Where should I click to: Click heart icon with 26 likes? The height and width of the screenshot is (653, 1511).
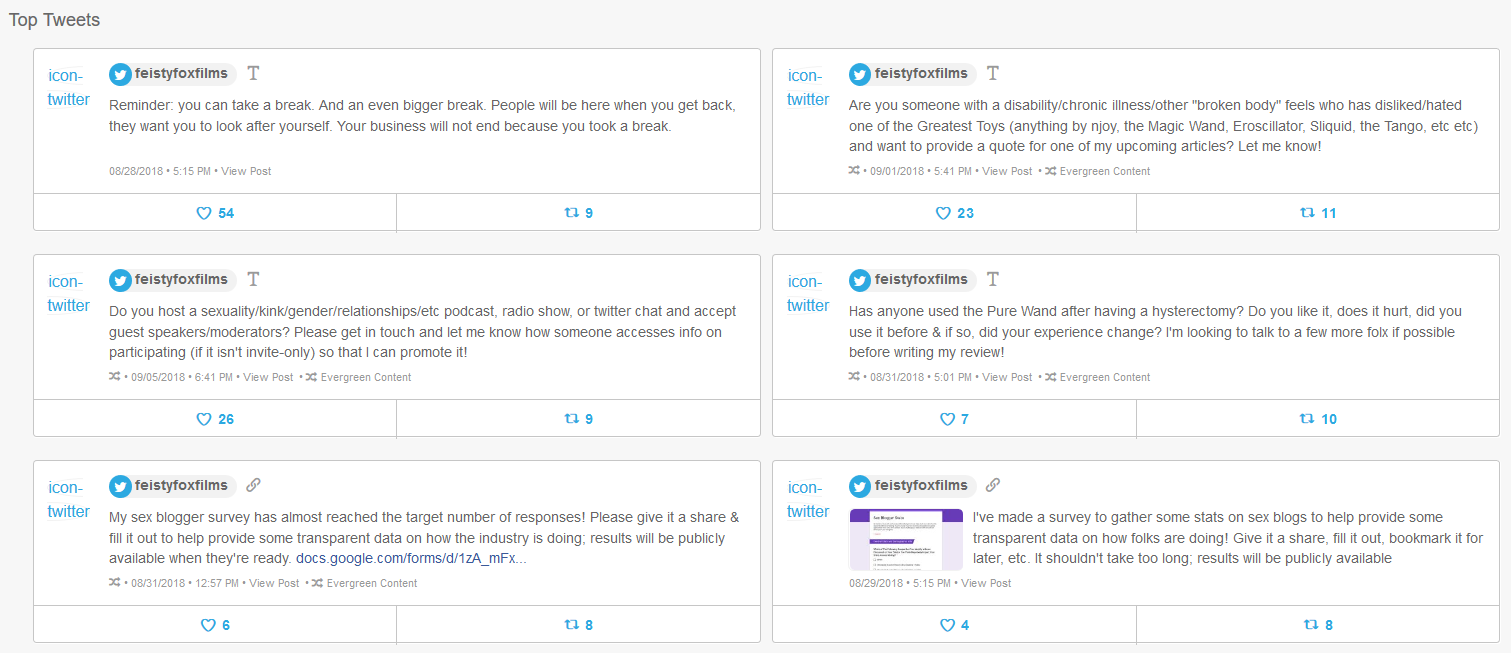coord(204,419)
